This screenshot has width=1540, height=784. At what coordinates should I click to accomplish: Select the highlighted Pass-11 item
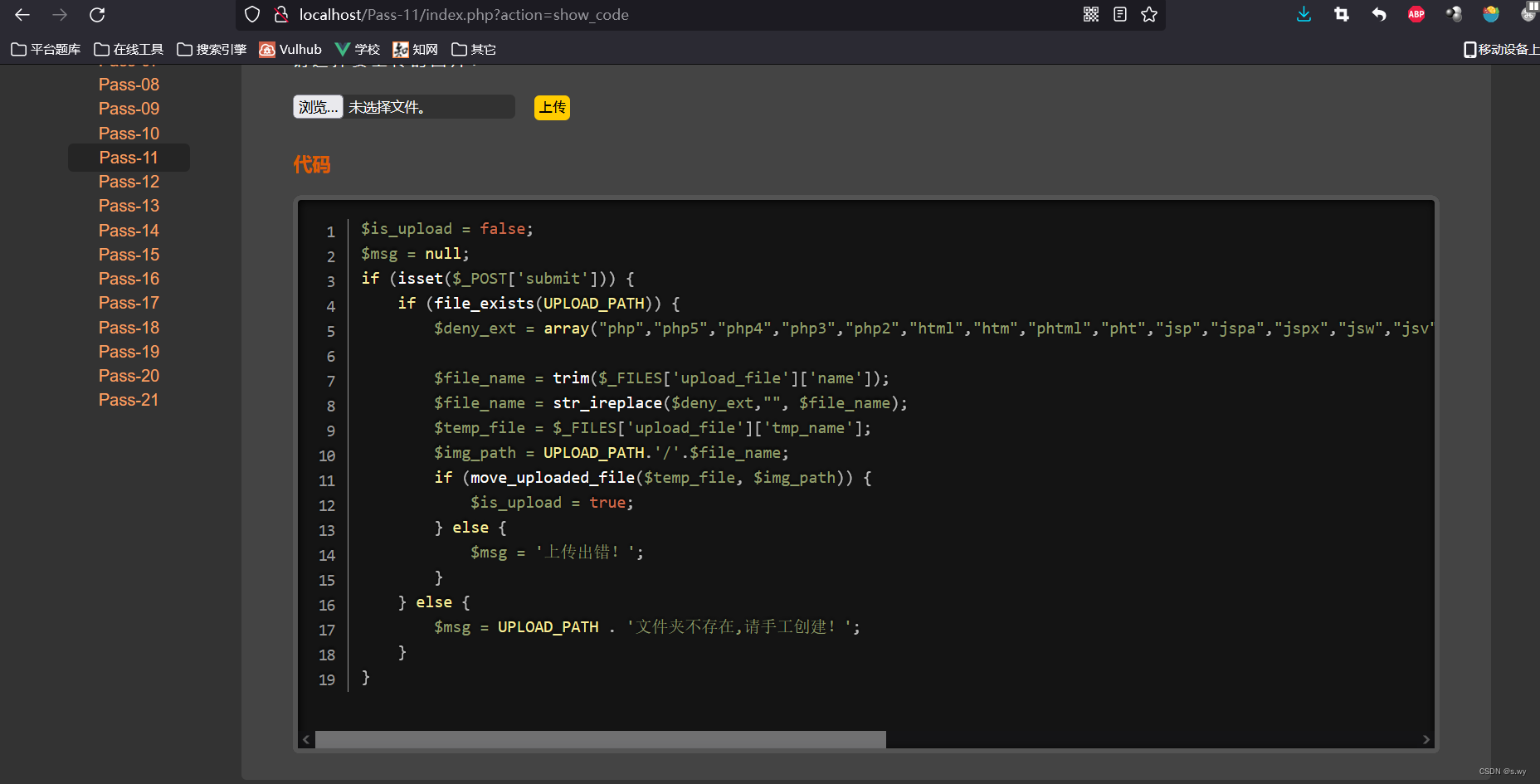click(x=129, y=158)
